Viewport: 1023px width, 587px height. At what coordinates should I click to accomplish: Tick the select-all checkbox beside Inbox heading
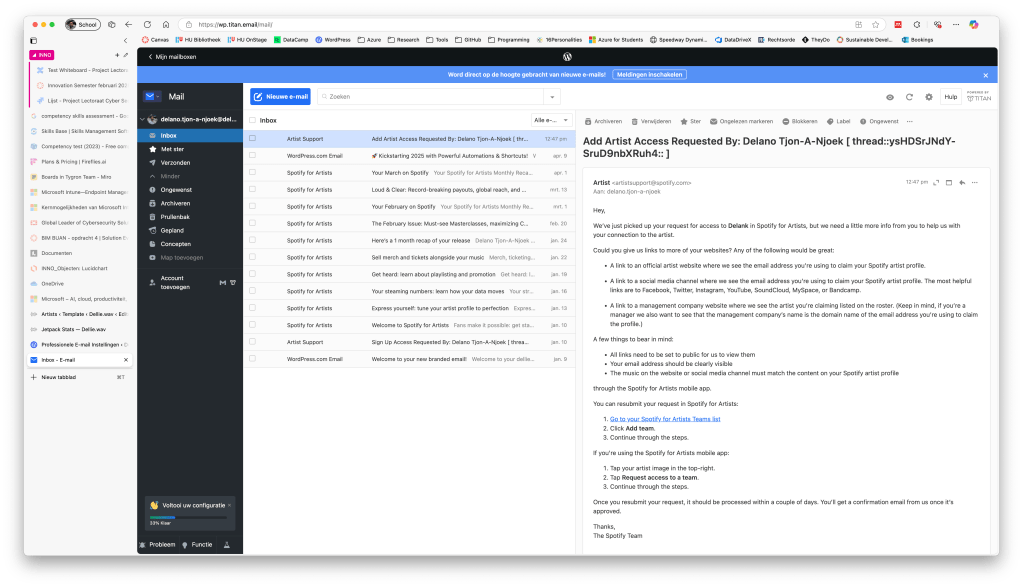(253, 120)
